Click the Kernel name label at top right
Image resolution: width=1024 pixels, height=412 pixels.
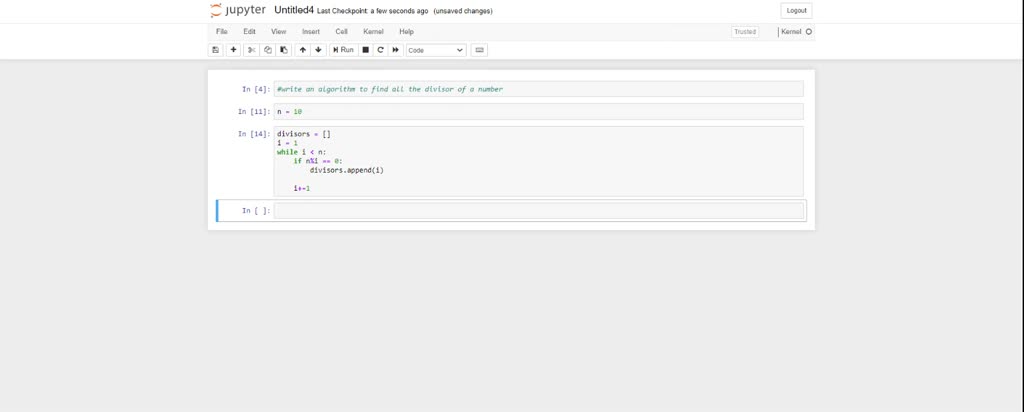click(791, 31)
